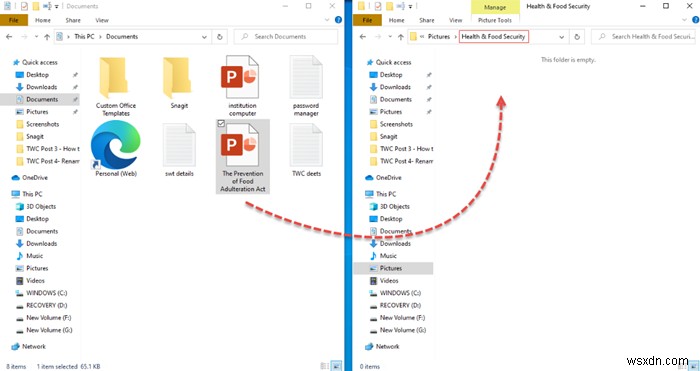Click Back arrow in Health & Food Security window
Image resolution: width=700 pixels, height=371 pixels.
click(x=362, y=37)
